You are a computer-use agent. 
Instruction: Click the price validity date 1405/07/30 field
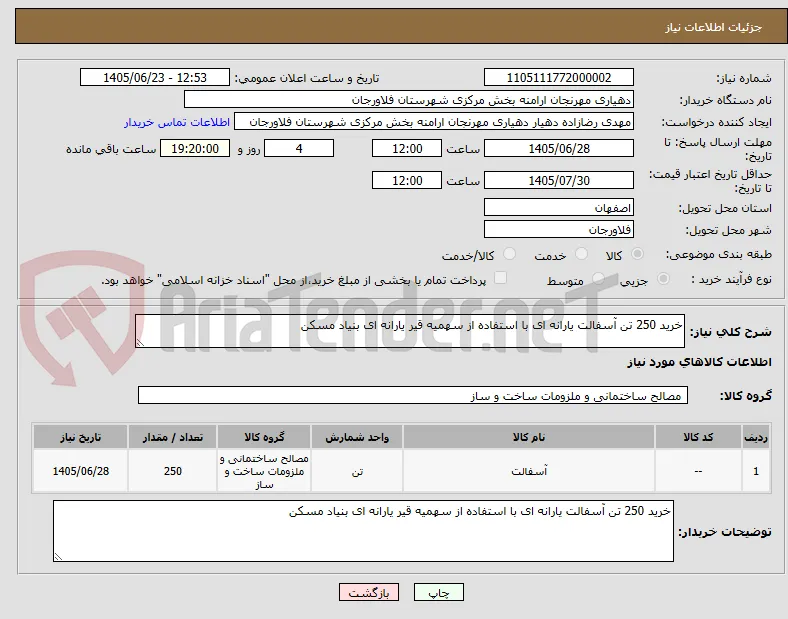[x=558, y=180]
